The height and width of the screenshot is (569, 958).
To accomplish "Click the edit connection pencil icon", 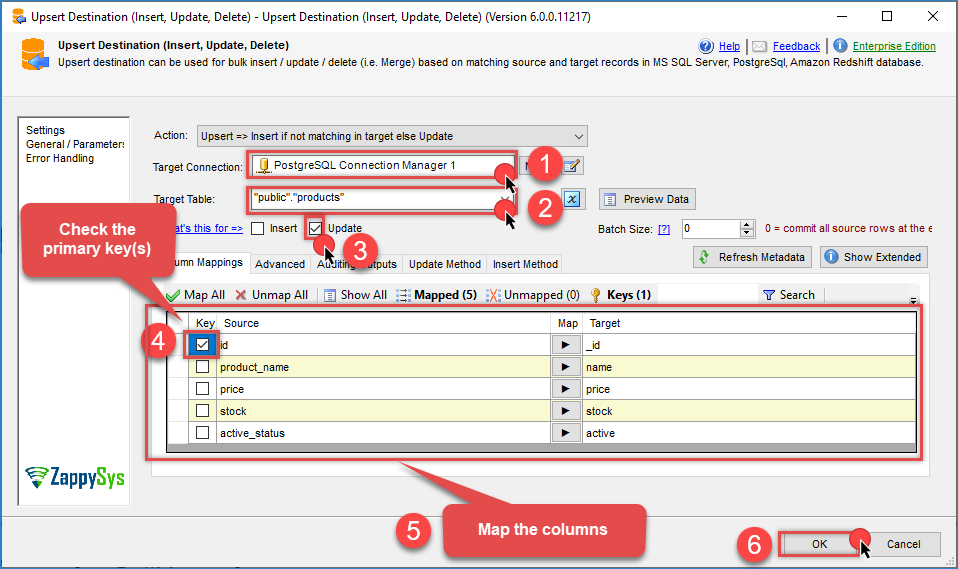I will pos(572,166).
